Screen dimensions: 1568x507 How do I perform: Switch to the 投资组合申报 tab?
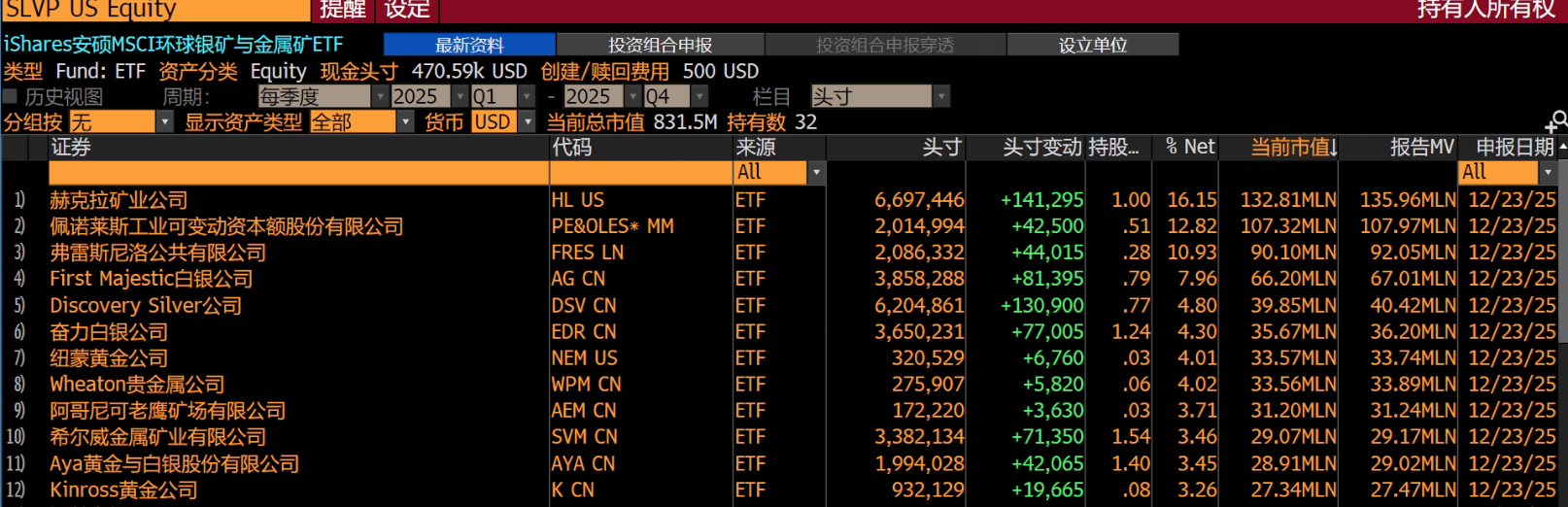661,45
